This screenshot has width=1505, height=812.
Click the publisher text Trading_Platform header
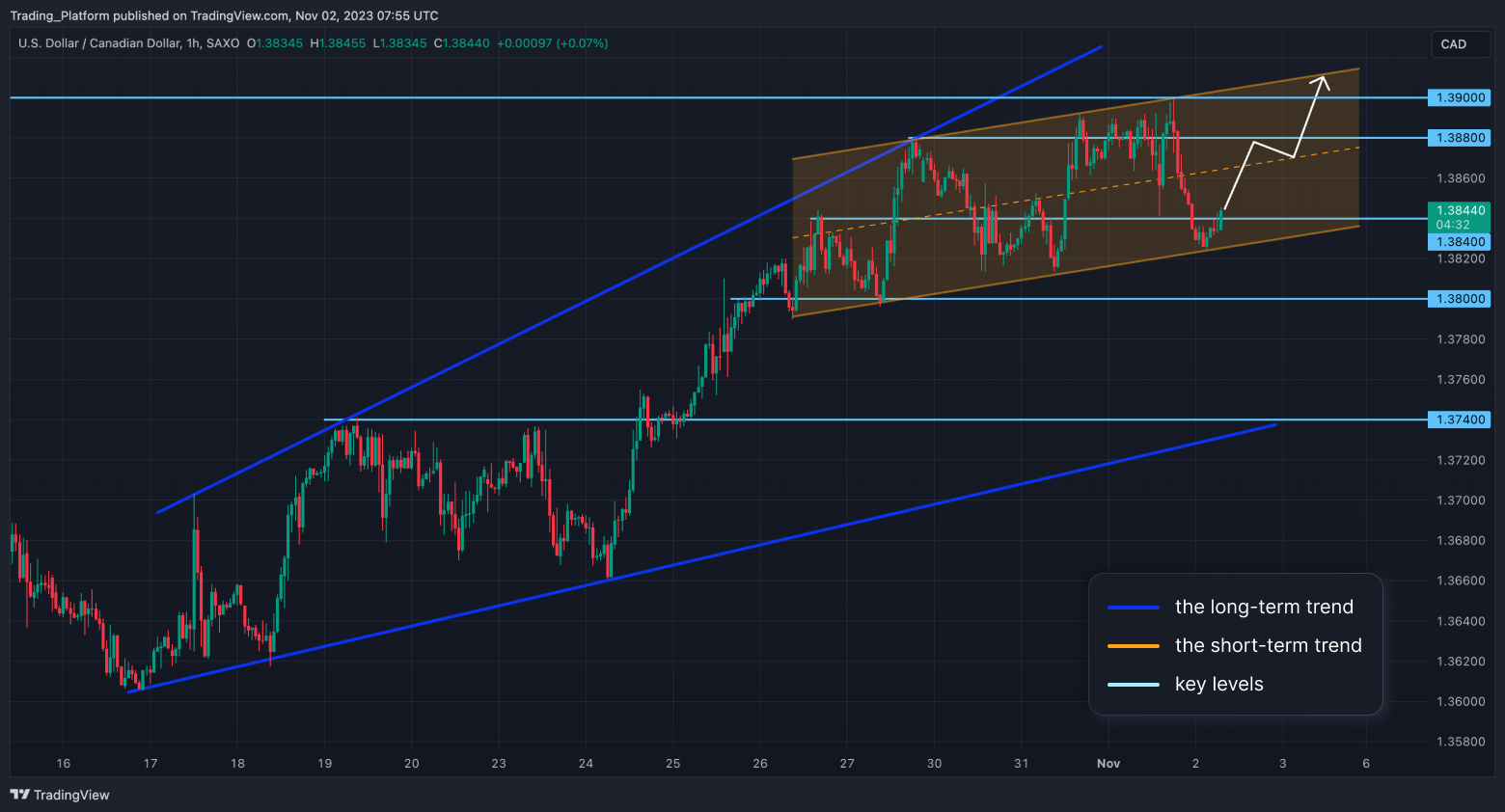[60, 15]
